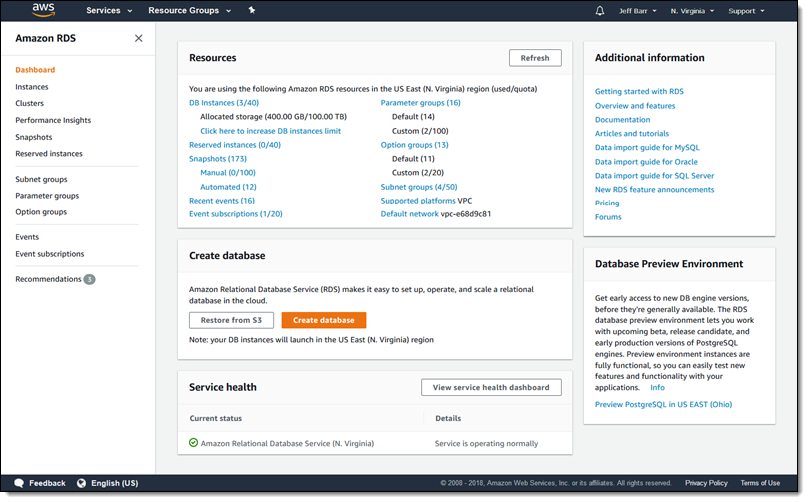The height and width of the screenshot is (502, 808).
Task: Click the Recommendations count badge
Action: (x=90, y=280)
